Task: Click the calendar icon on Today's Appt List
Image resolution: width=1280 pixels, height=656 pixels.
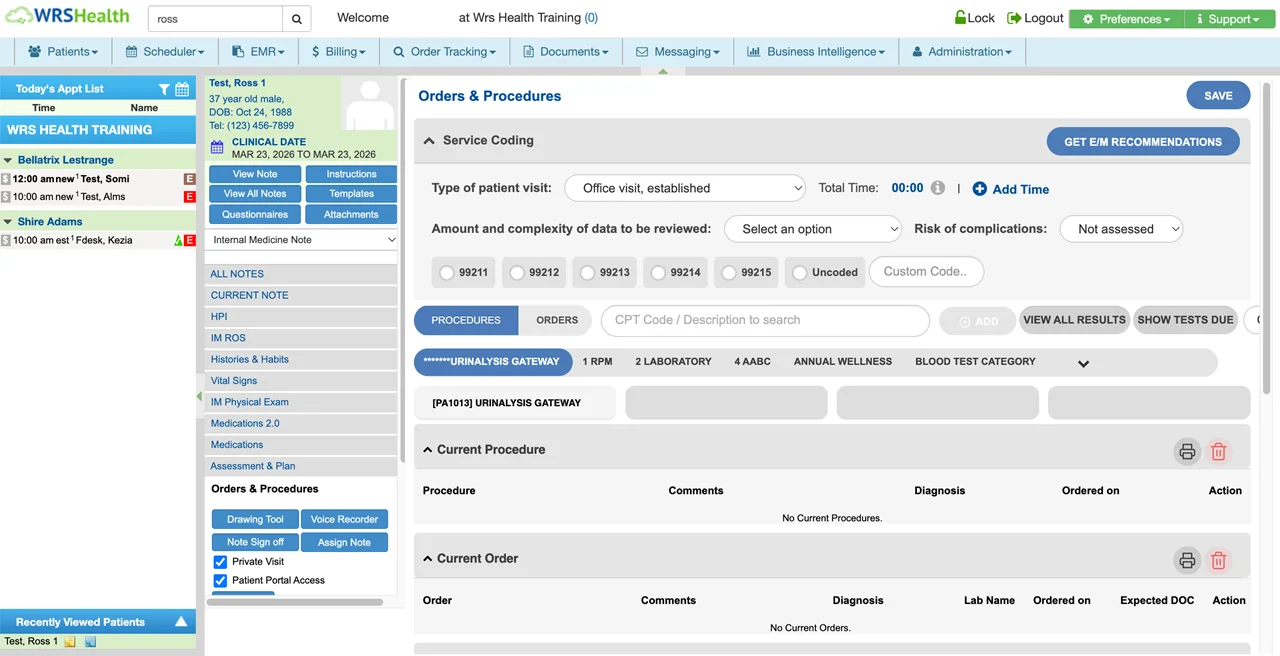Action: [x=182, y=89]
